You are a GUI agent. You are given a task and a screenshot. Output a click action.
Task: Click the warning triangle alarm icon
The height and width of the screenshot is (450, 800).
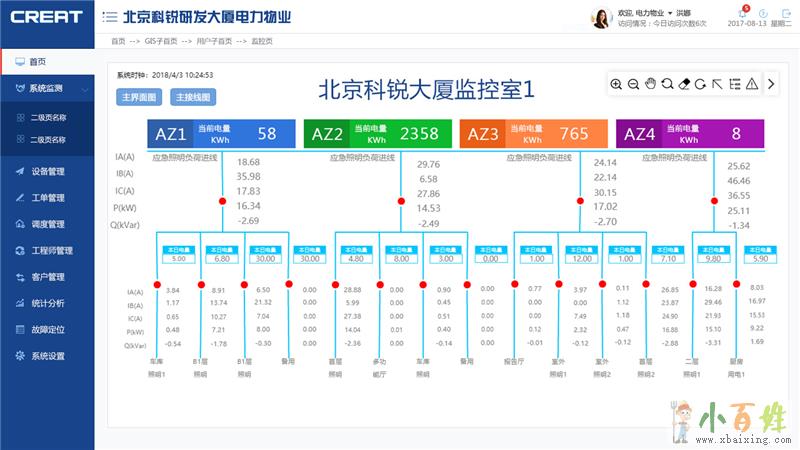pos(751,85)
